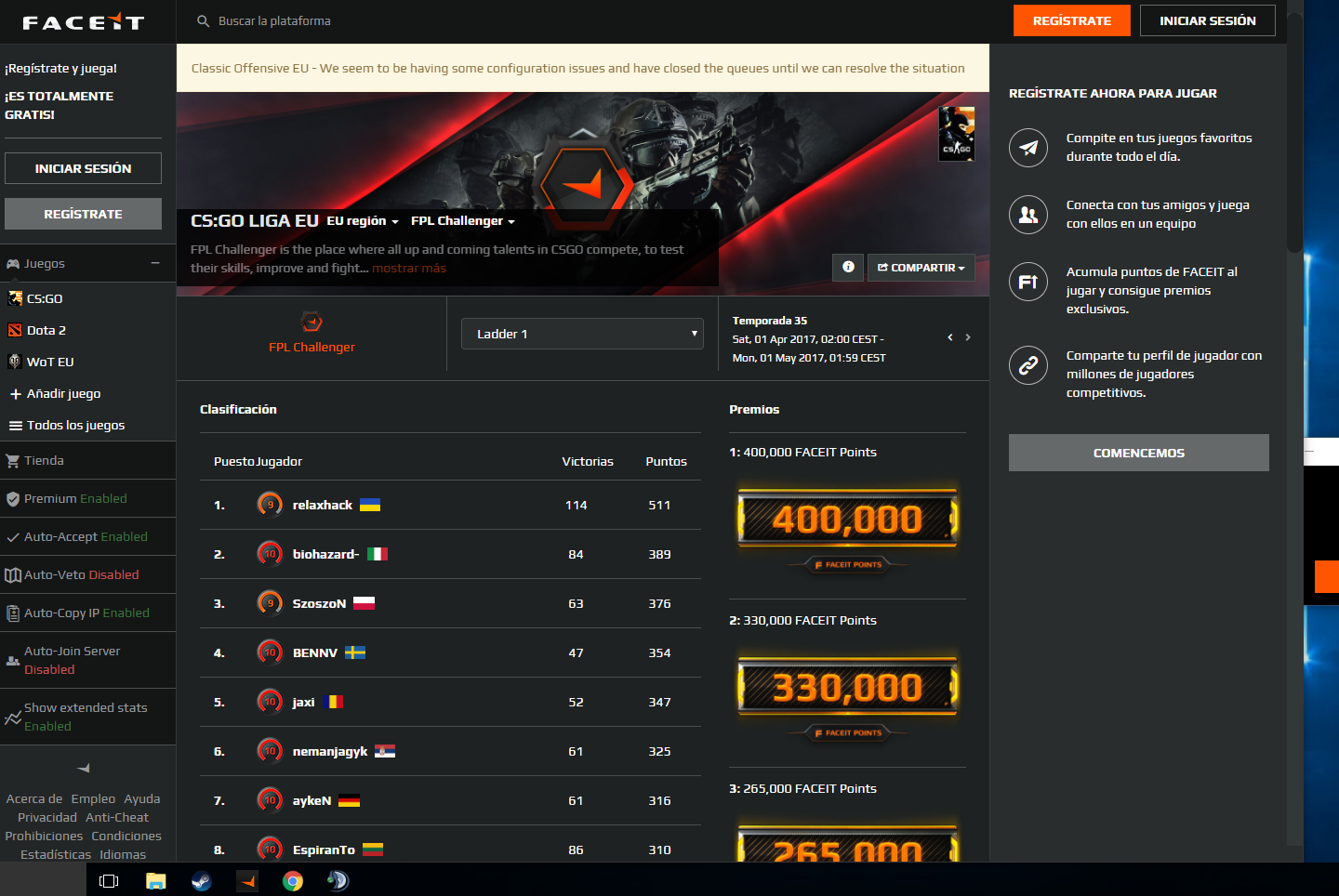This screenshot has height=896, width=1339.
Task: Open player aykeN's profile
Action: point(312,800)
